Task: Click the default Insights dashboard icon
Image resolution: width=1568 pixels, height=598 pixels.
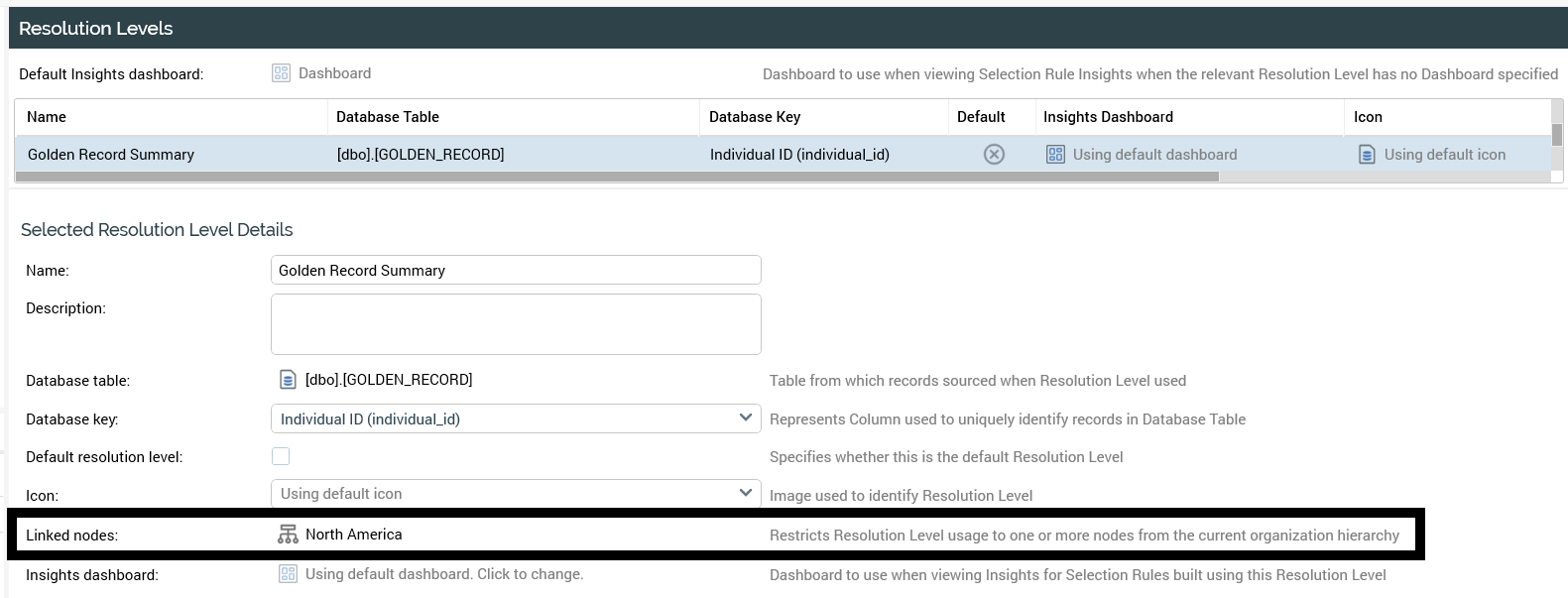Action: click(281, 73)
